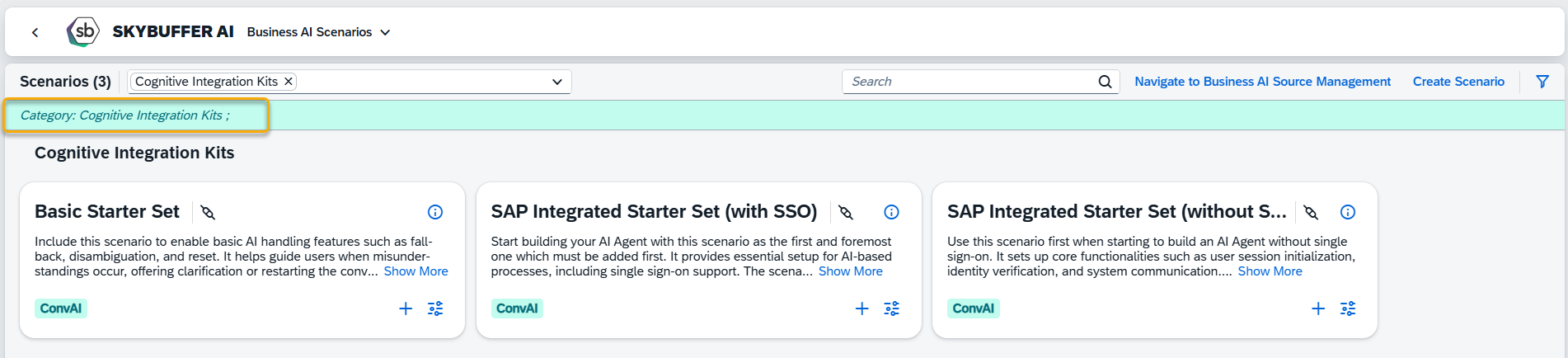Open settings for SAP Starter Set (with SSO)

point(891,309)
